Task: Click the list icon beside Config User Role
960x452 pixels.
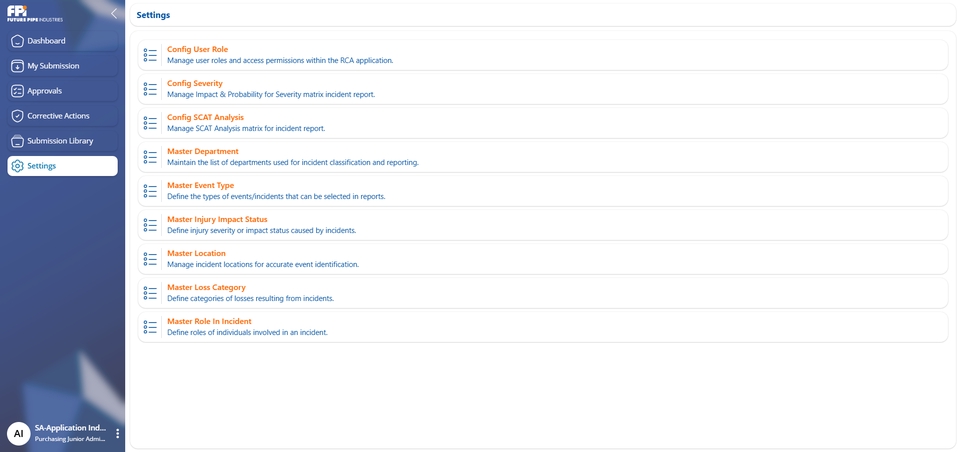Action: pos(150,55)
